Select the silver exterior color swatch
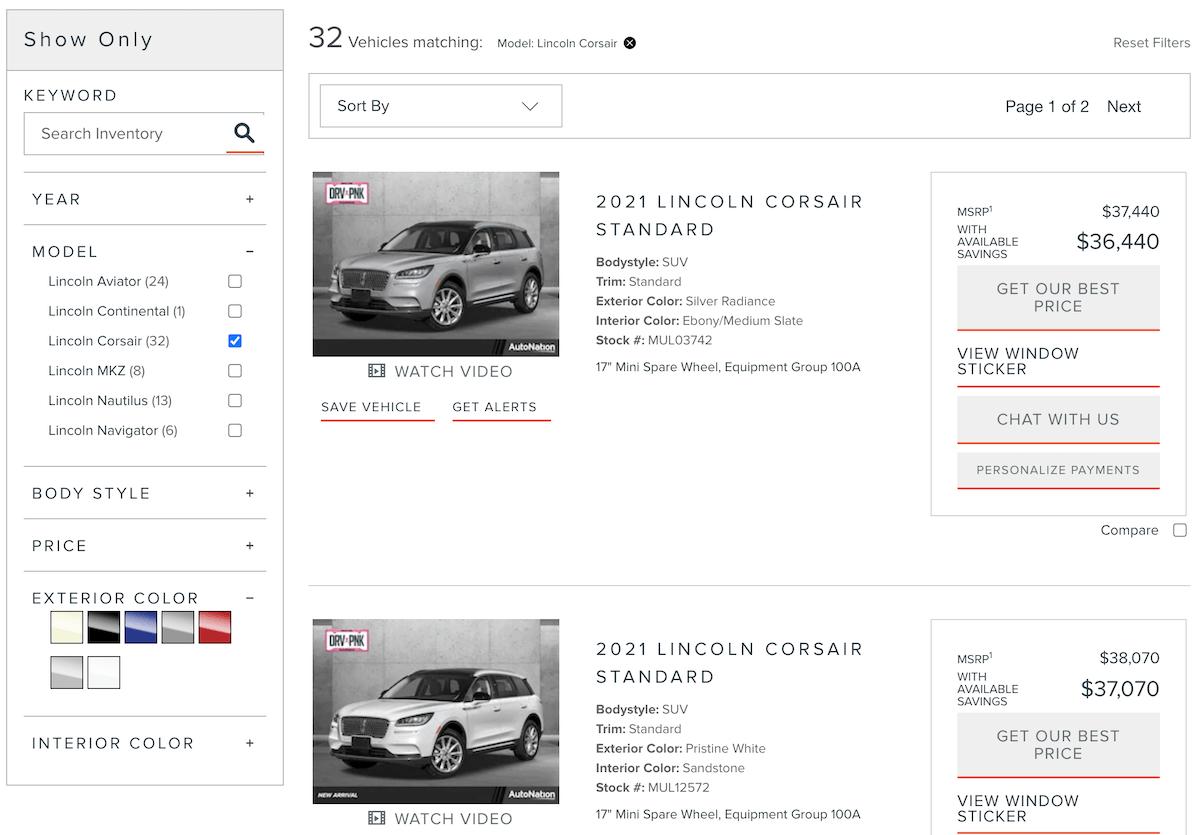The height and width of the screenshot is (835, 1200). pos(67,672)
